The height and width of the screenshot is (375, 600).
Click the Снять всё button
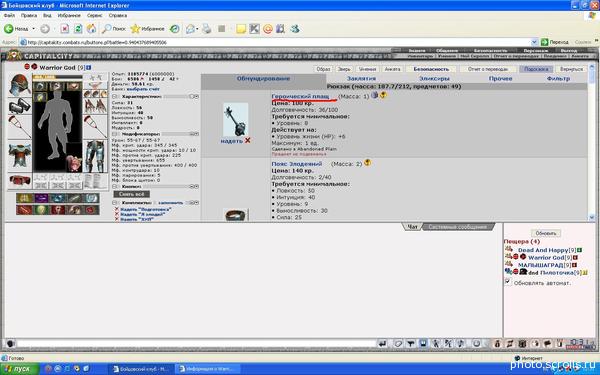pos(132,194)
